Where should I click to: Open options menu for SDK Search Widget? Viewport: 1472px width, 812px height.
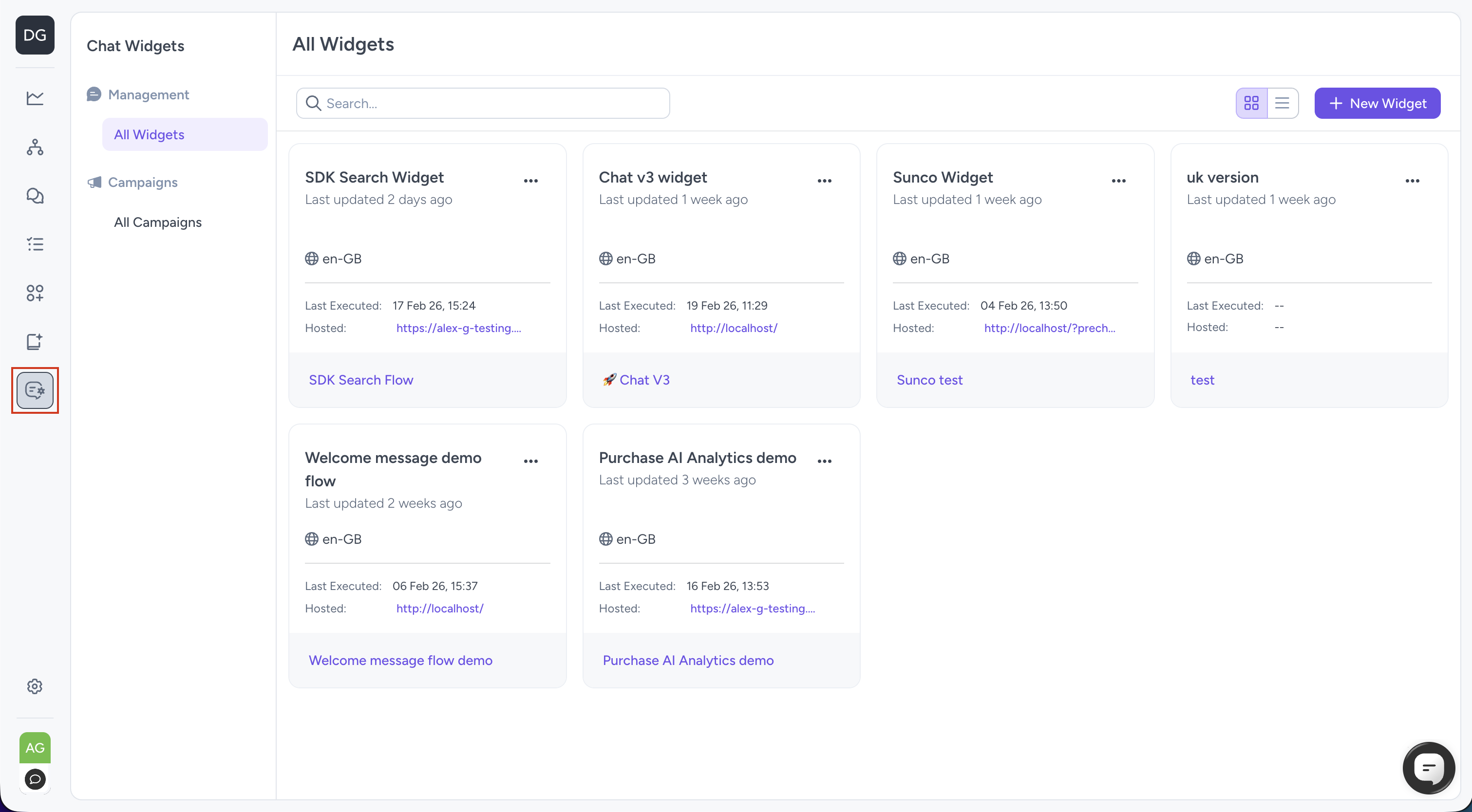(531, 181)
